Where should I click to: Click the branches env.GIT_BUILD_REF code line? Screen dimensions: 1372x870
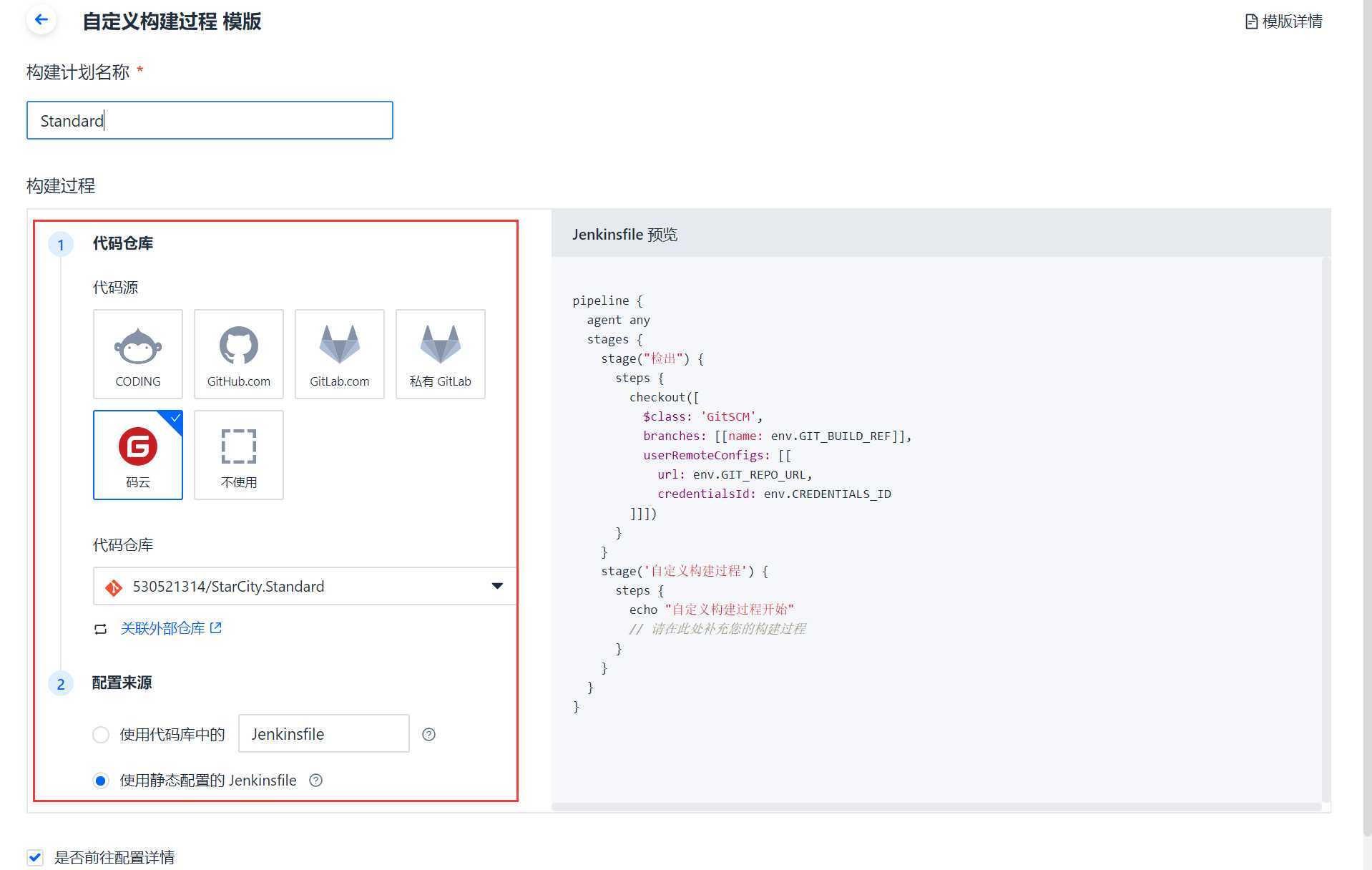[x=778, y=436]
